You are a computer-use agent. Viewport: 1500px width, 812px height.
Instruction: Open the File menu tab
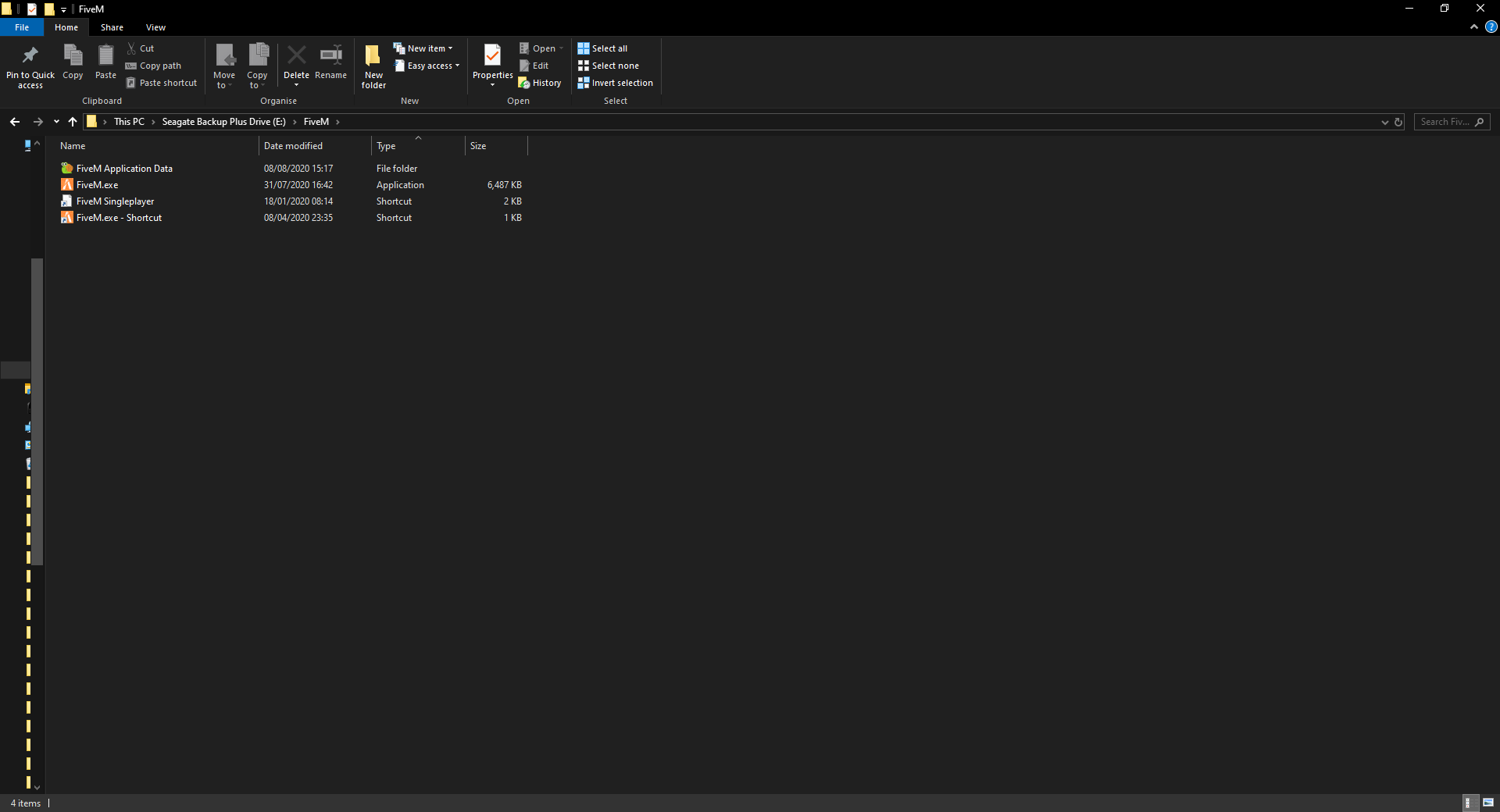(22, 27)
